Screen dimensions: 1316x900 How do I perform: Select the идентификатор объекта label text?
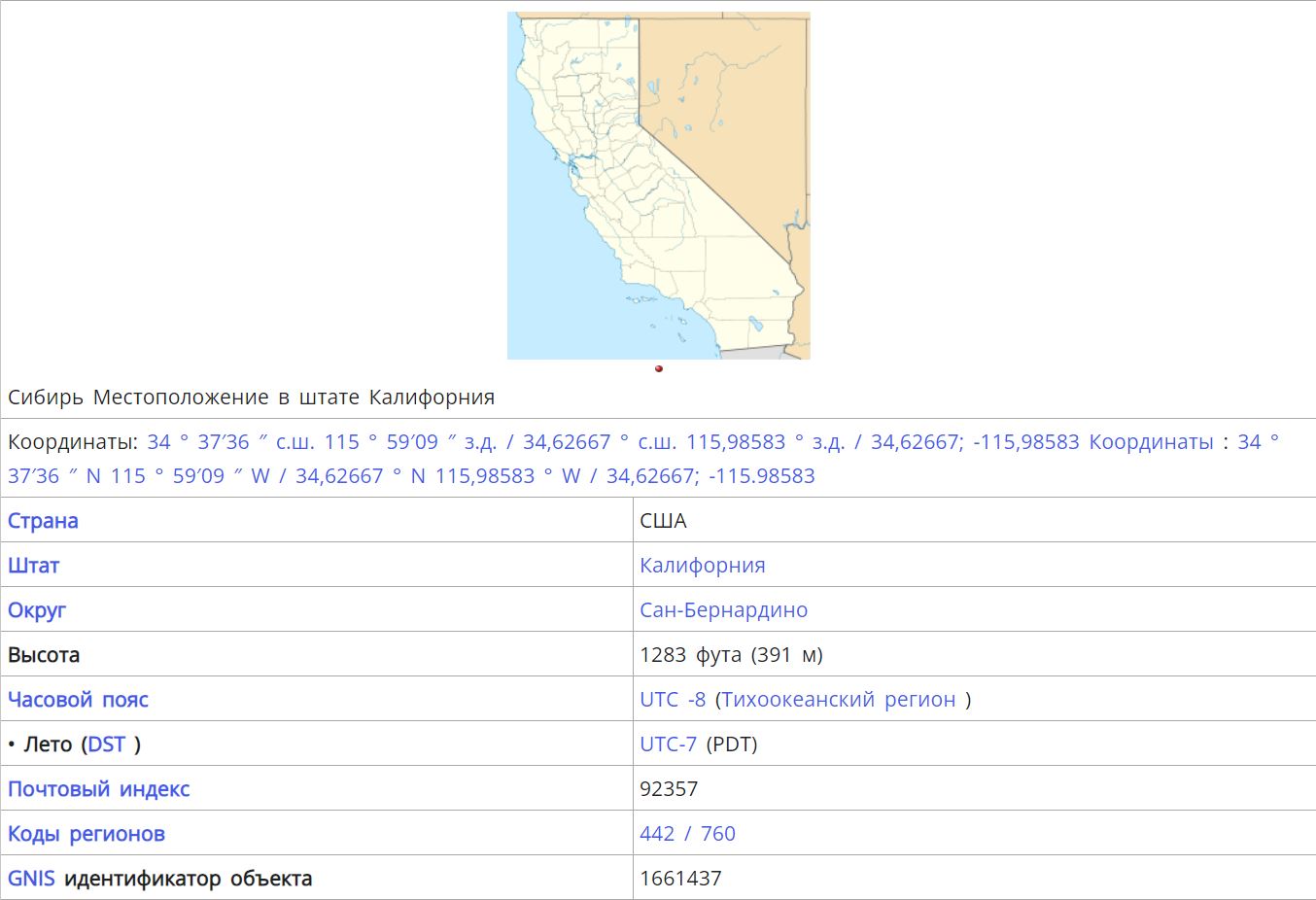click(x=188, y=878)
